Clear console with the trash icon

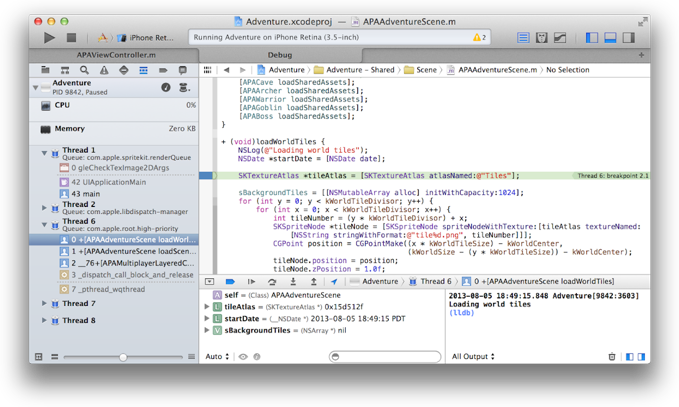(612, 357)
